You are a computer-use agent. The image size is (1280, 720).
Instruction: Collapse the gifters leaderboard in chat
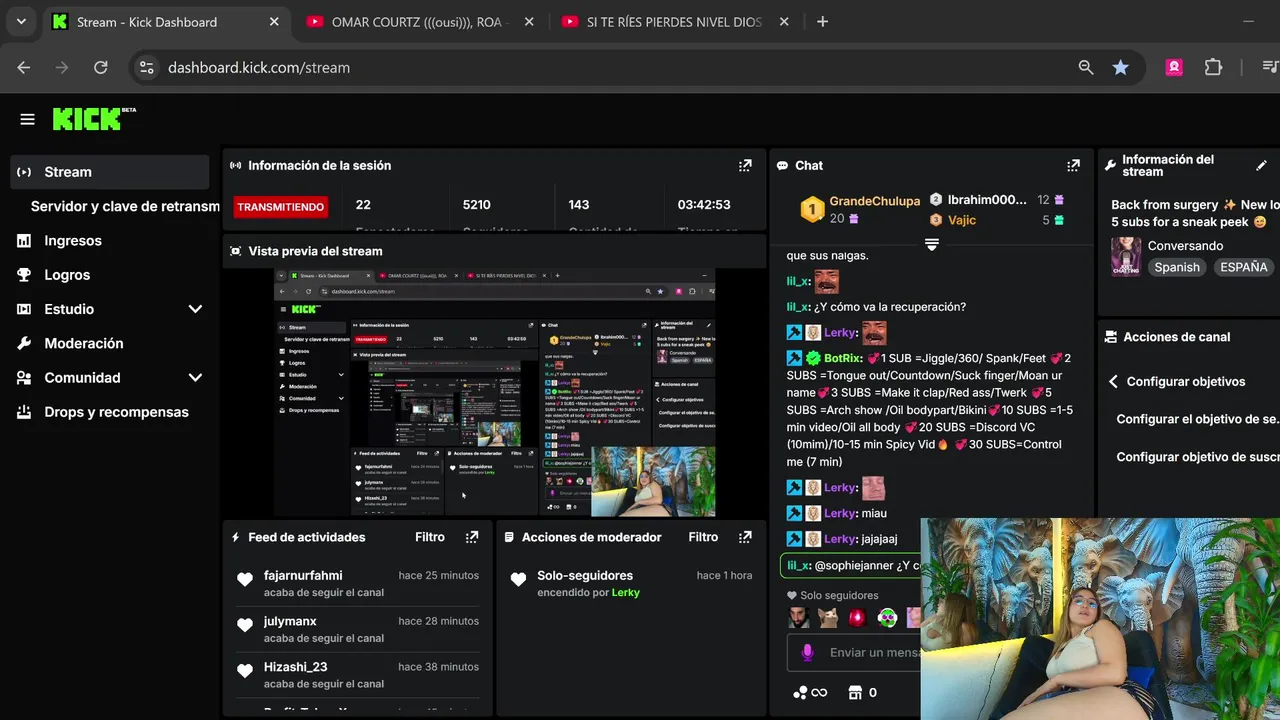pos(931,245)
